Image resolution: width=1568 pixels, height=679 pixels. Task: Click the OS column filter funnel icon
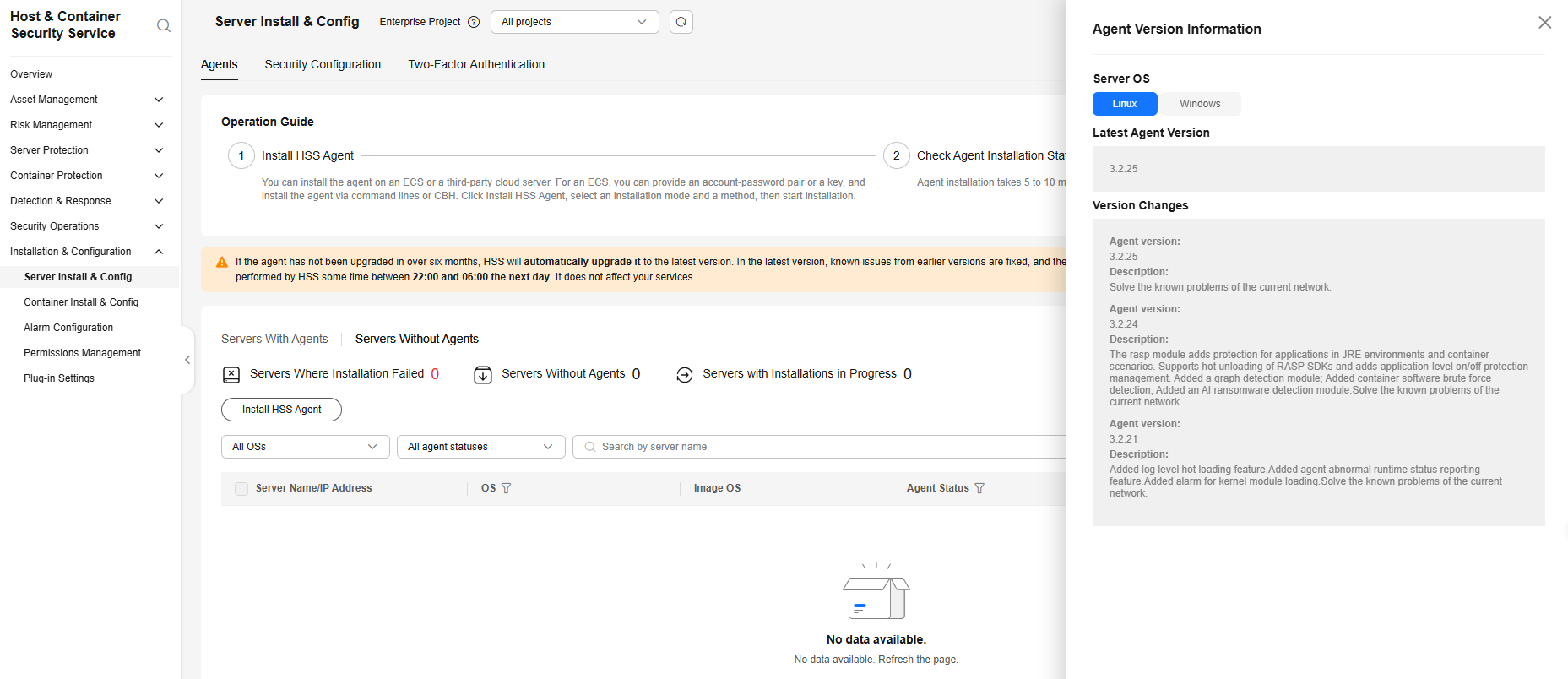(507, 488)
